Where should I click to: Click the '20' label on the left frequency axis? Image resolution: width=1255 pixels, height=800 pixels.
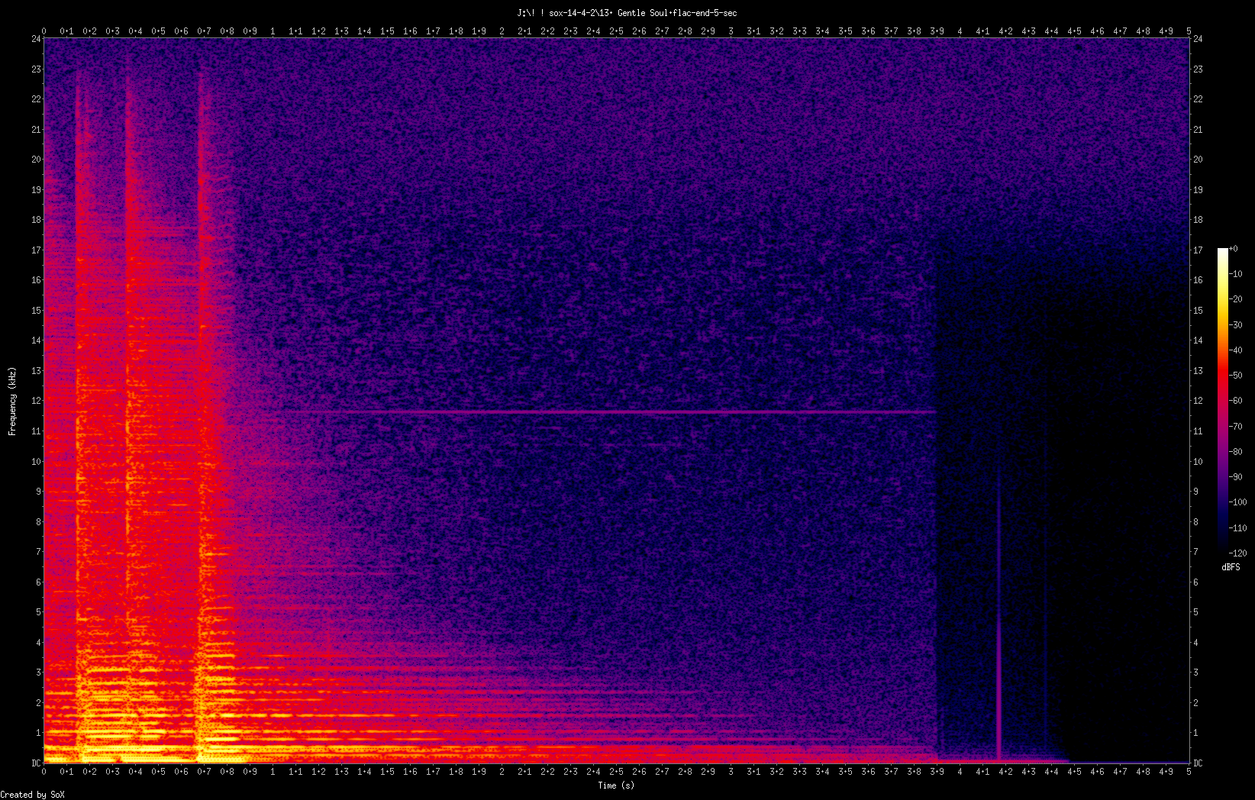coord(34,159)
